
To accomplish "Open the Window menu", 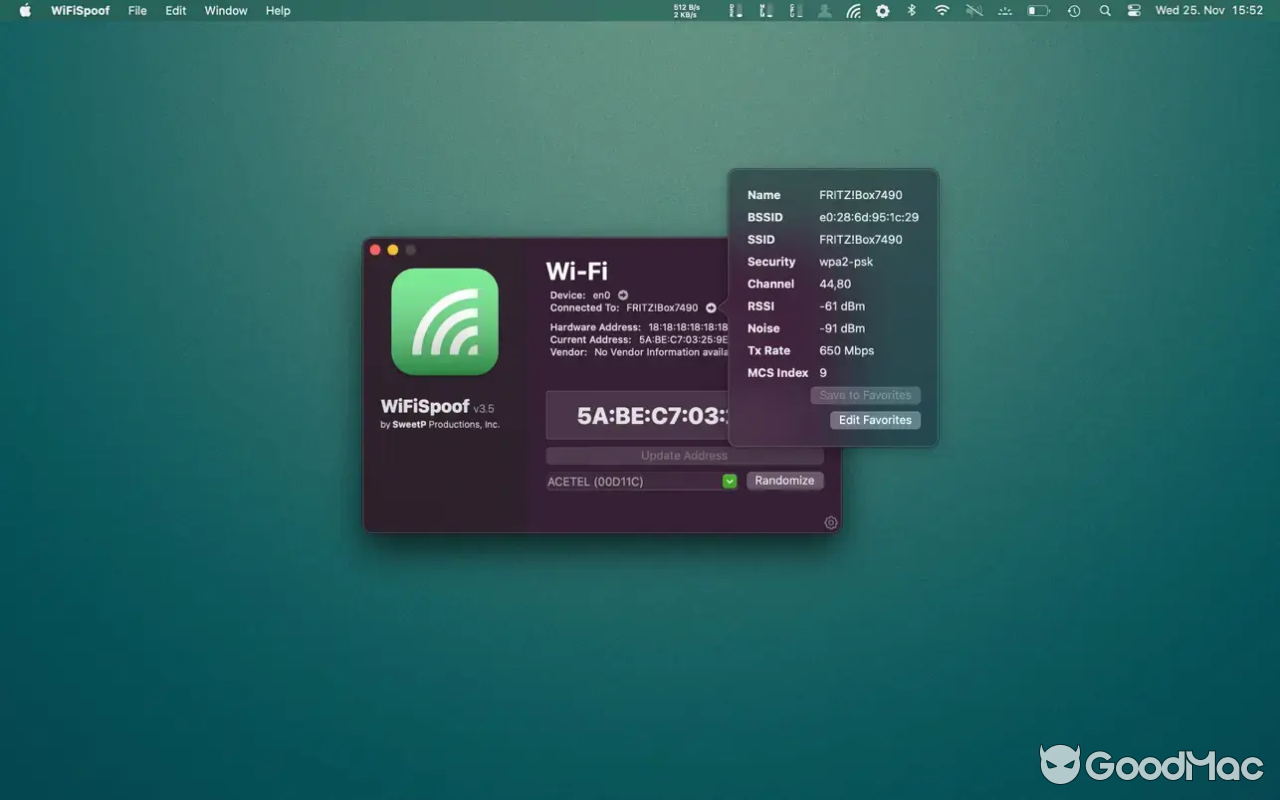I will (x=225, y=11).
